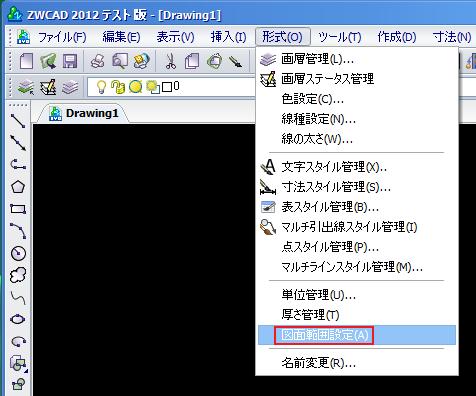
Task: Open the layer selection combo box
Action: click(x=171, y=87)
